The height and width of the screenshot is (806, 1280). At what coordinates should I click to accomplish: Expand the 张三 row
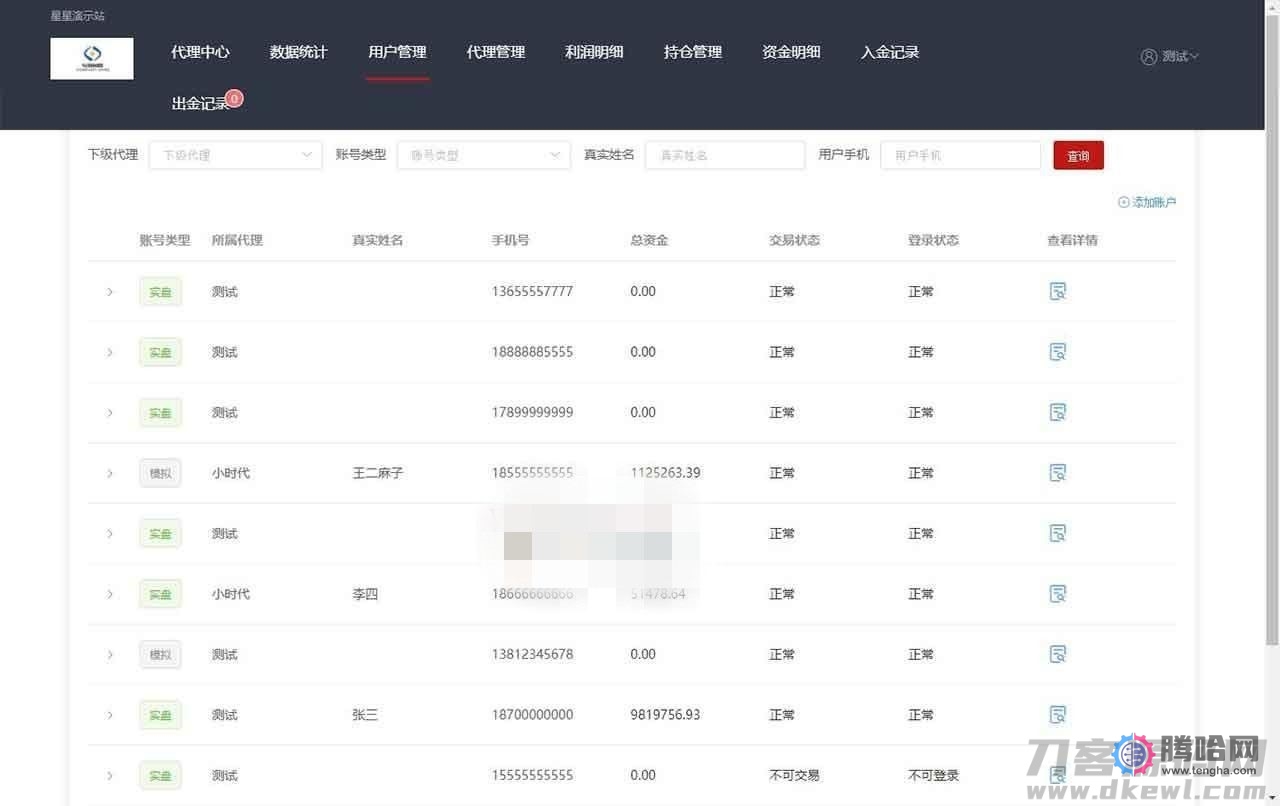(x=110, y=715)
